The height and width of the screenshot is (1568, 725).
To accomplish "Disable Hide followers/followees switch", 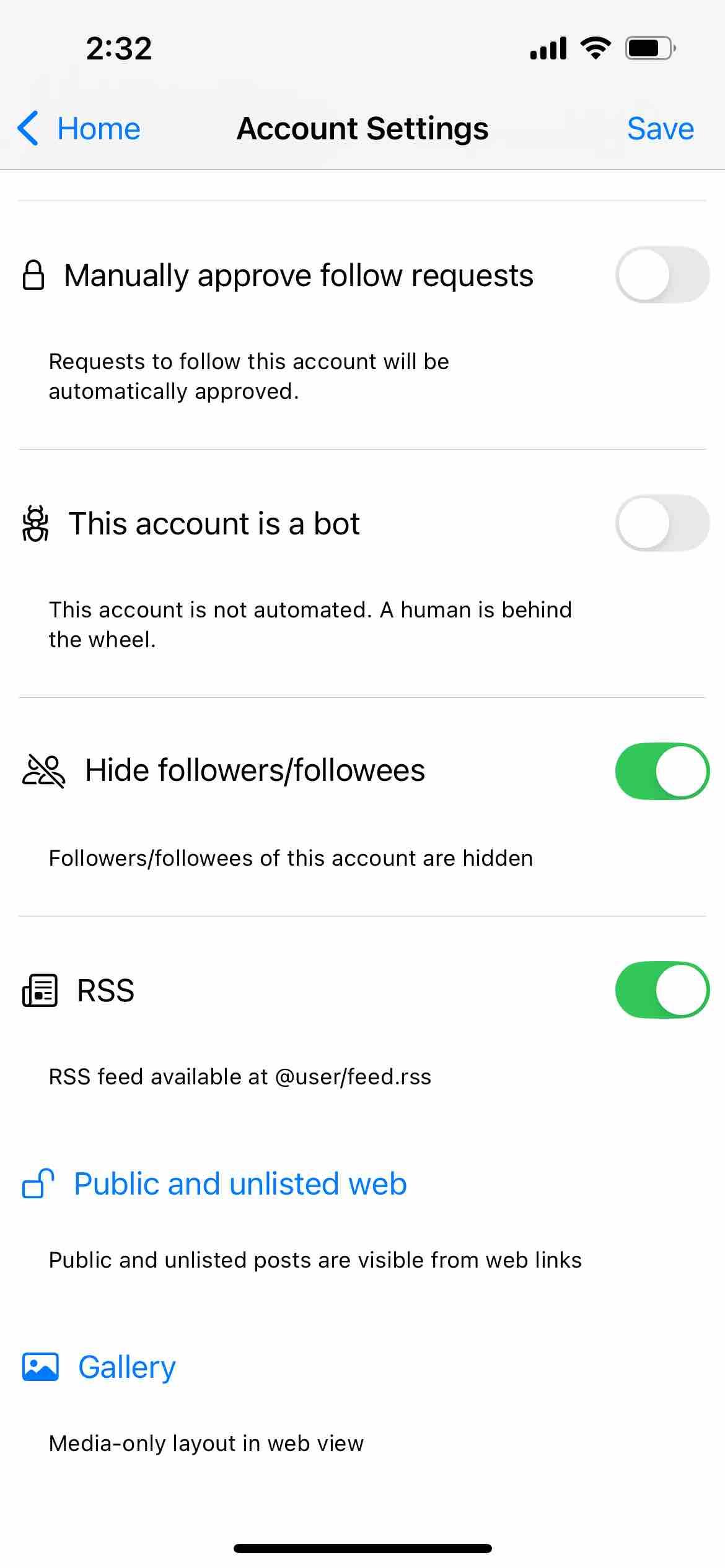I will point(662,771).
